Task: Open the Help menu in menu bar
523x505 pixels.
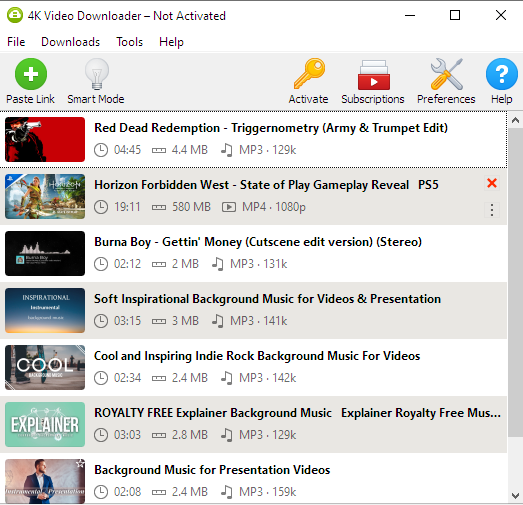Action: click(171, 42)
